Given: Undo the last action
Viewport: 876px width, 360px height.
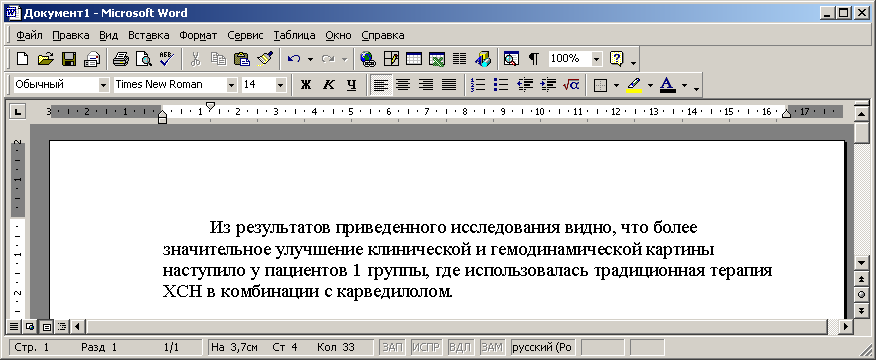Looking at the screenshot, I should pyautogui.click(x=294, y=59).
